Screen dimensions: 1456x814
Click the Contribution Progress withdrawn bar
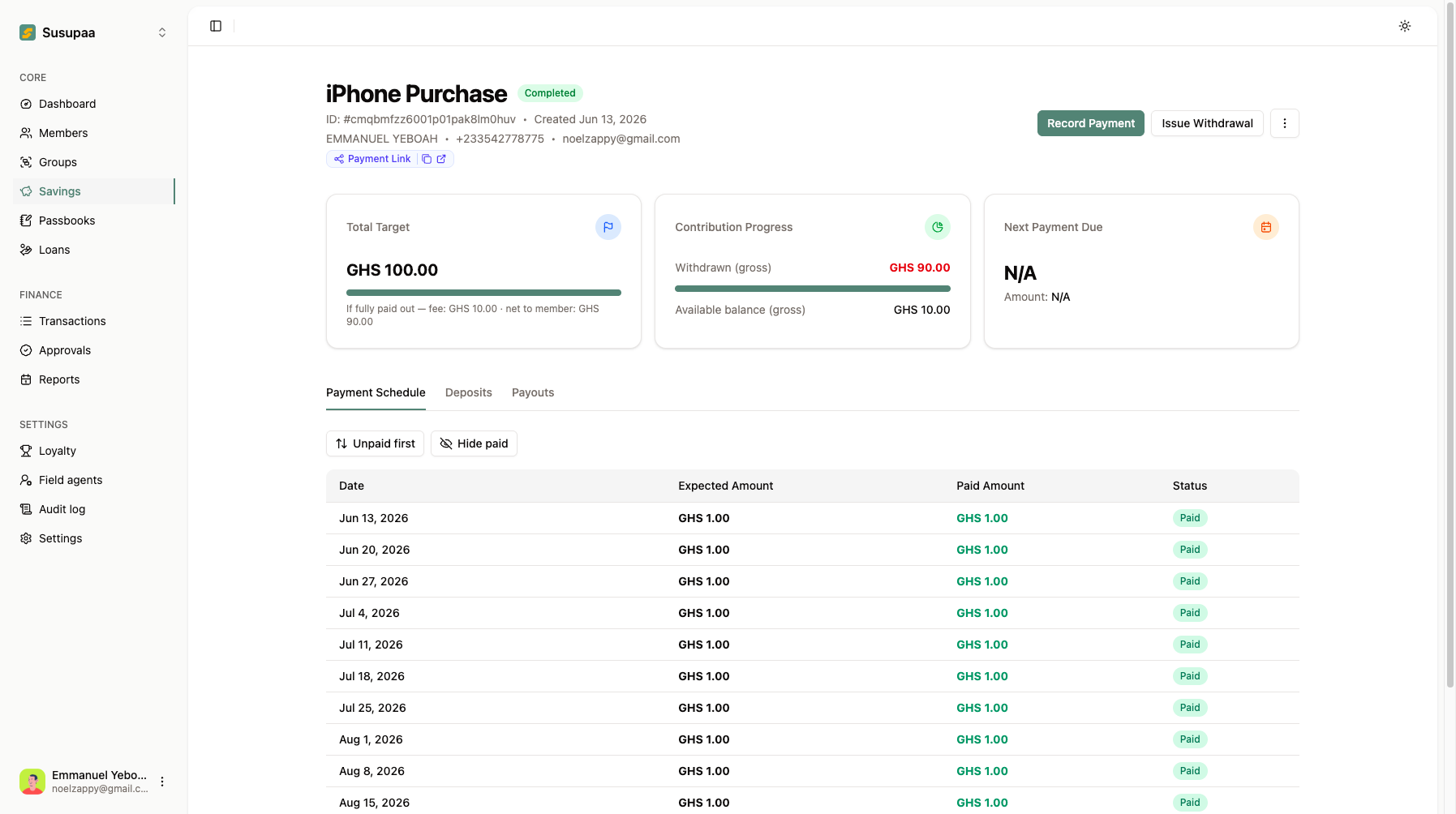click(x=813, y=289)
